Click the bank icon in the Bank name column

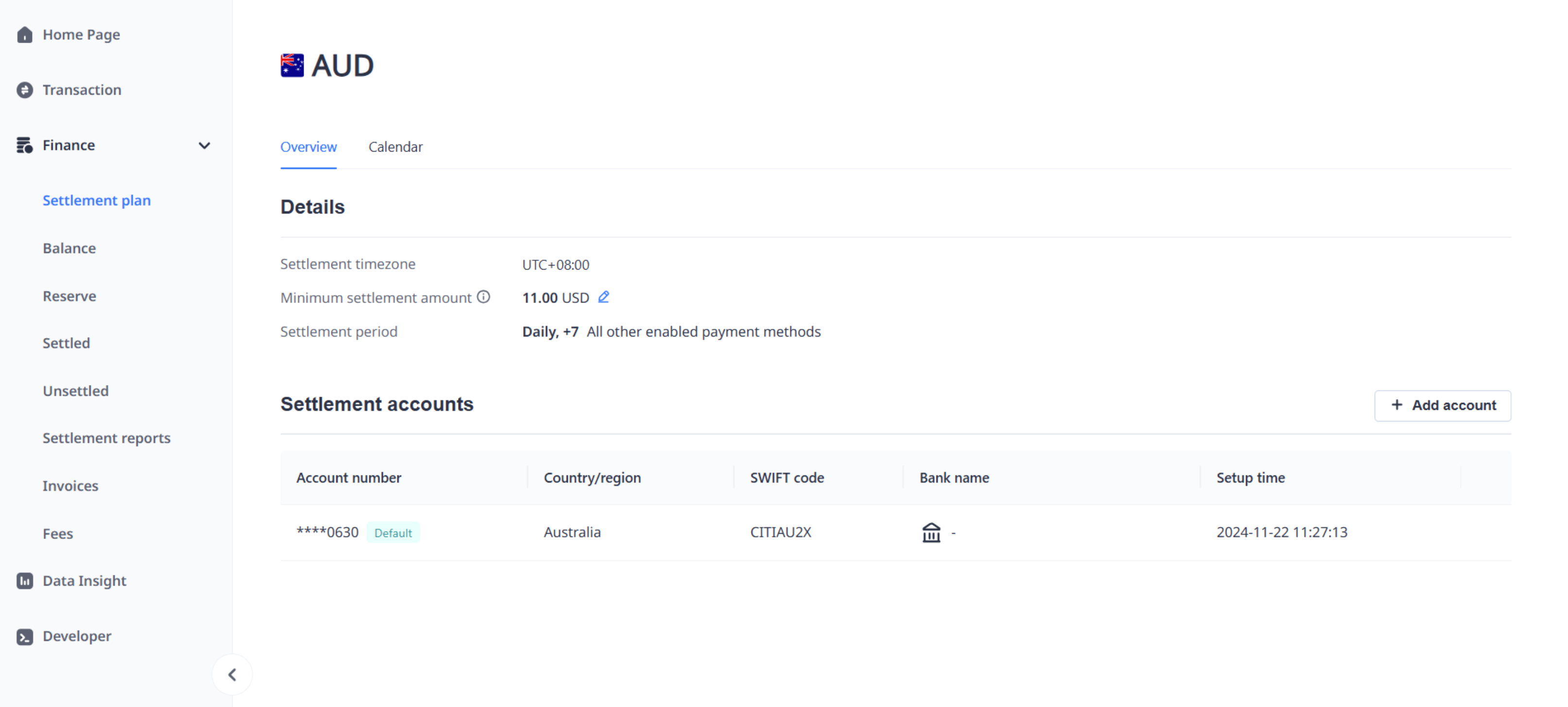pyautogui.click(x=931, y=532)
